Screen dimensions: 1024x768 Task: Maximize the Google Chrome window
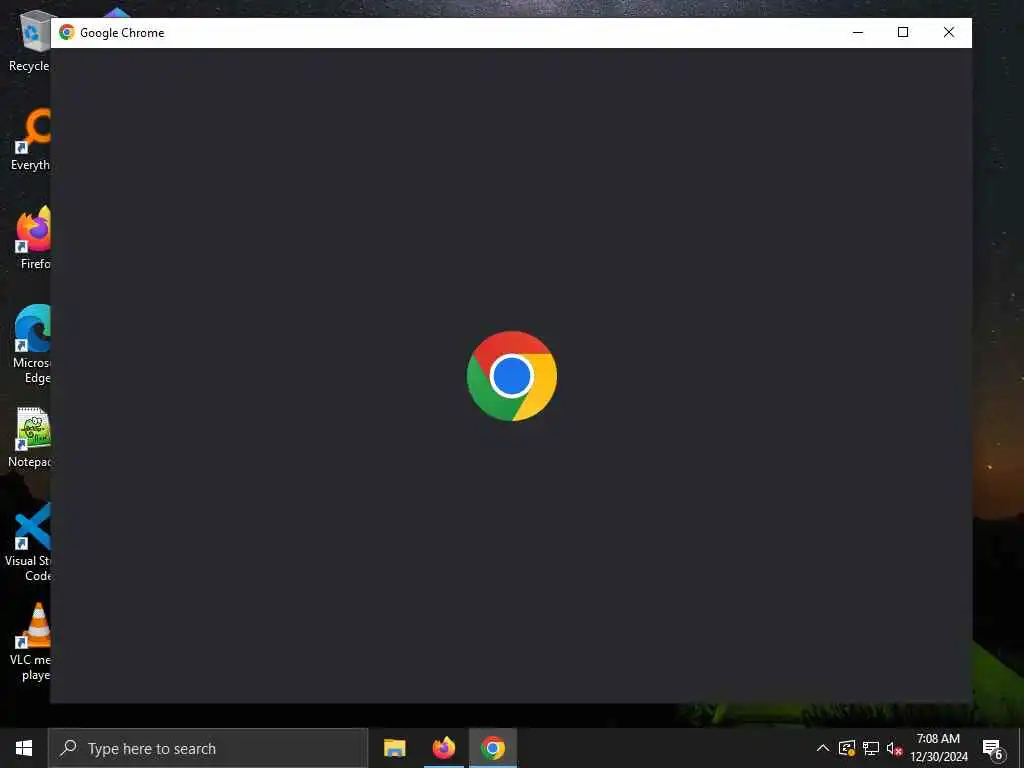coord(903,33)
